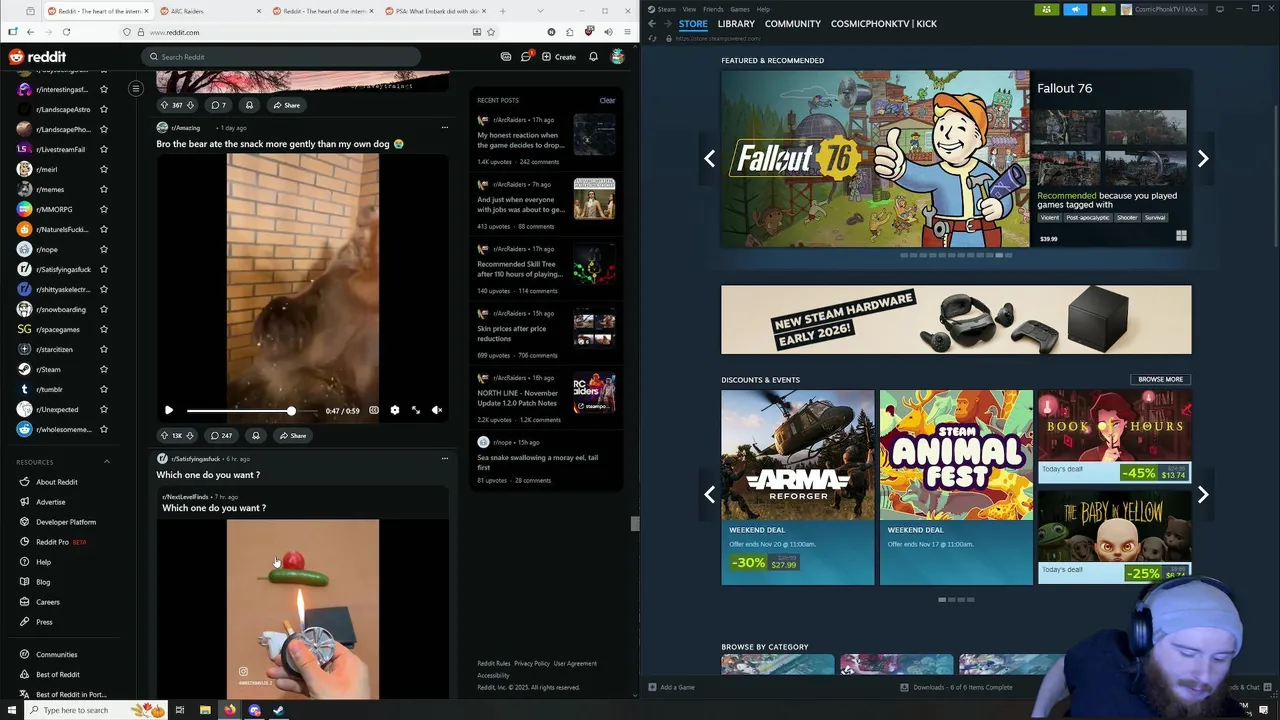This screenshot has width=1280, height=720.
Task: Upvote the bear snack video post
Action: (x=164, y=435)
